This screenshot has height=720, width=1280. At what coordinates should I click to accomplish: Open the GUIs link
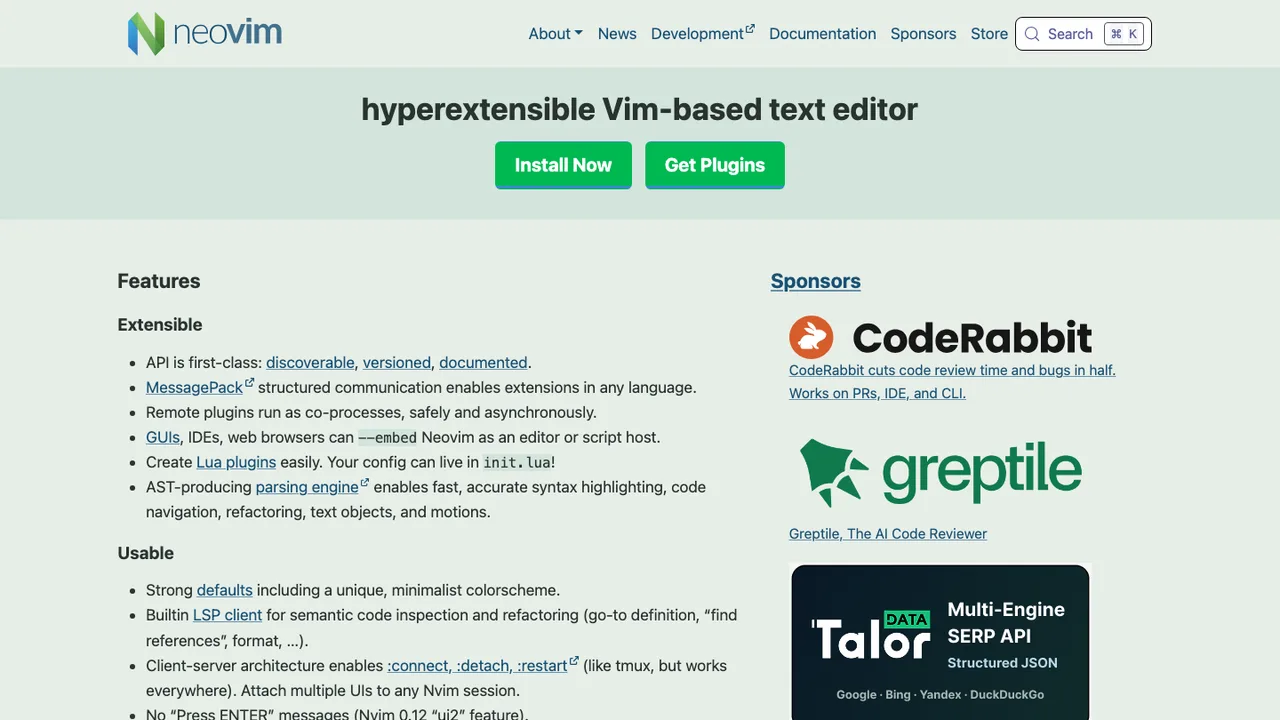[x=163, y=437]
